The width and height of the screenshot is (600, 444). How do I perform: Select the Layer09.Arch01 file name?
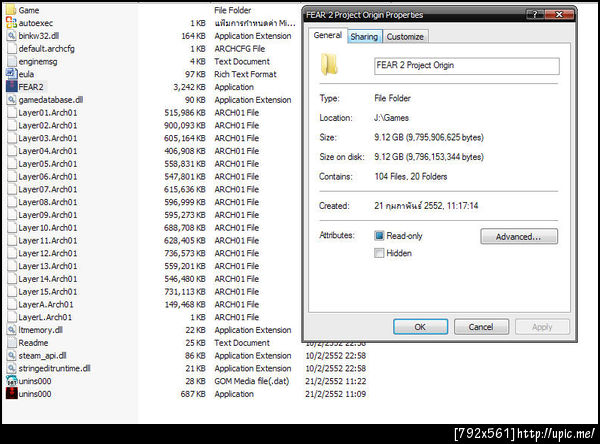tap(48, 215)
